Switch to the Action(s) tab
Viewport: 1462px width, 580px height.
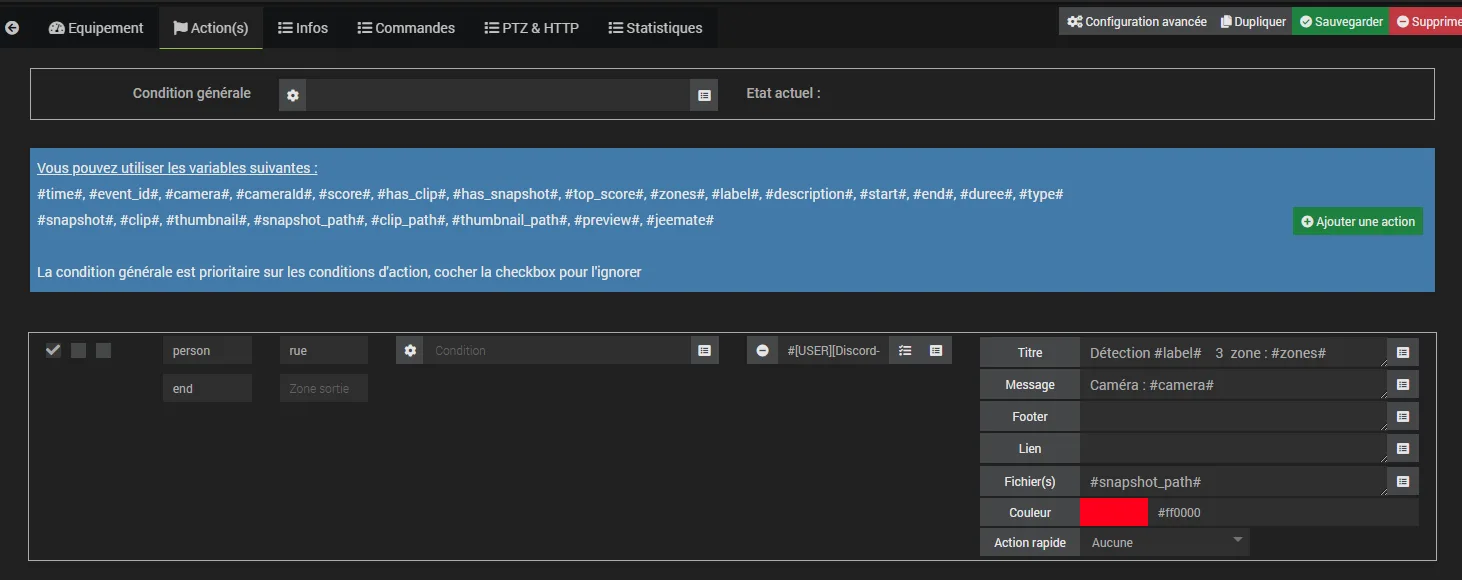(x=211, y=28)
